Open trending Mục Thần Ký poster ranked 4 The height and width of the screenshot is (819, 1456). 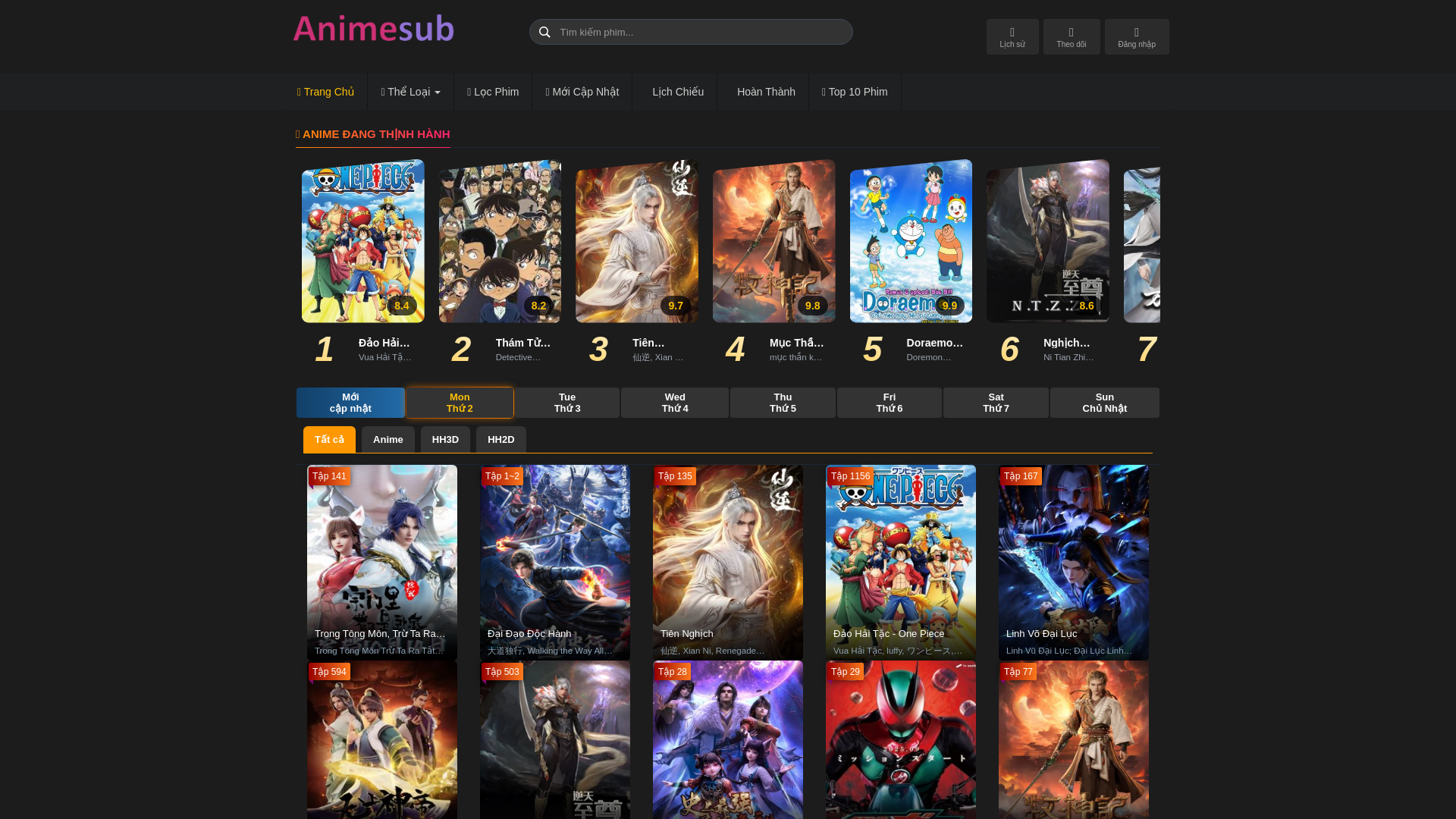(774, 241)
